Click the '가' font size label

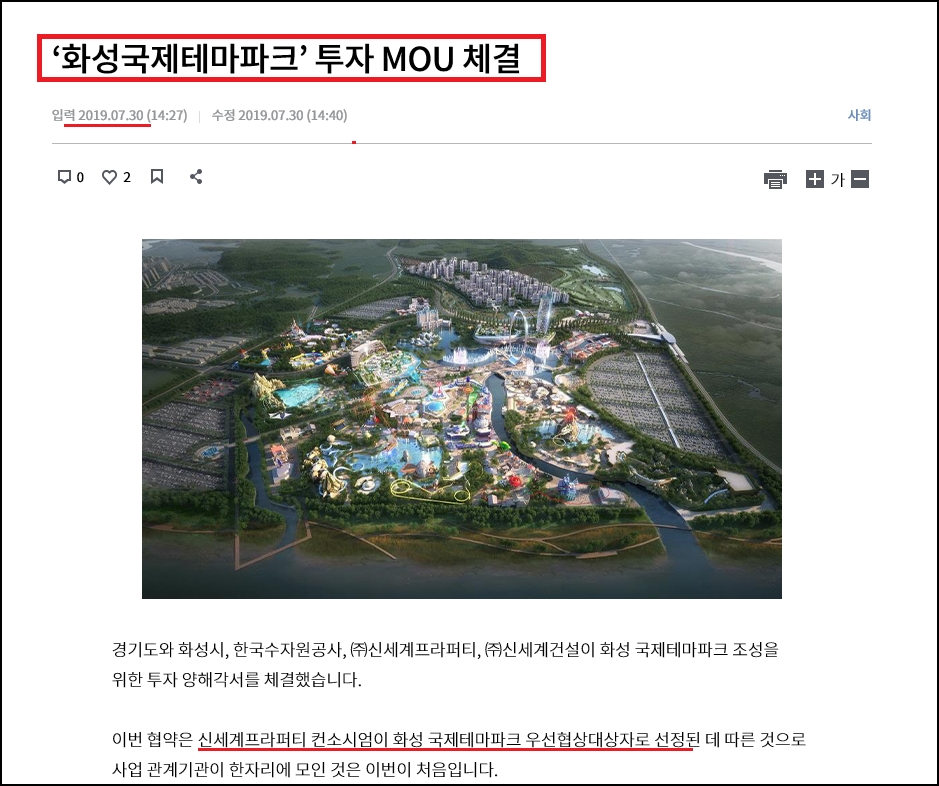(x=838, y=179)
